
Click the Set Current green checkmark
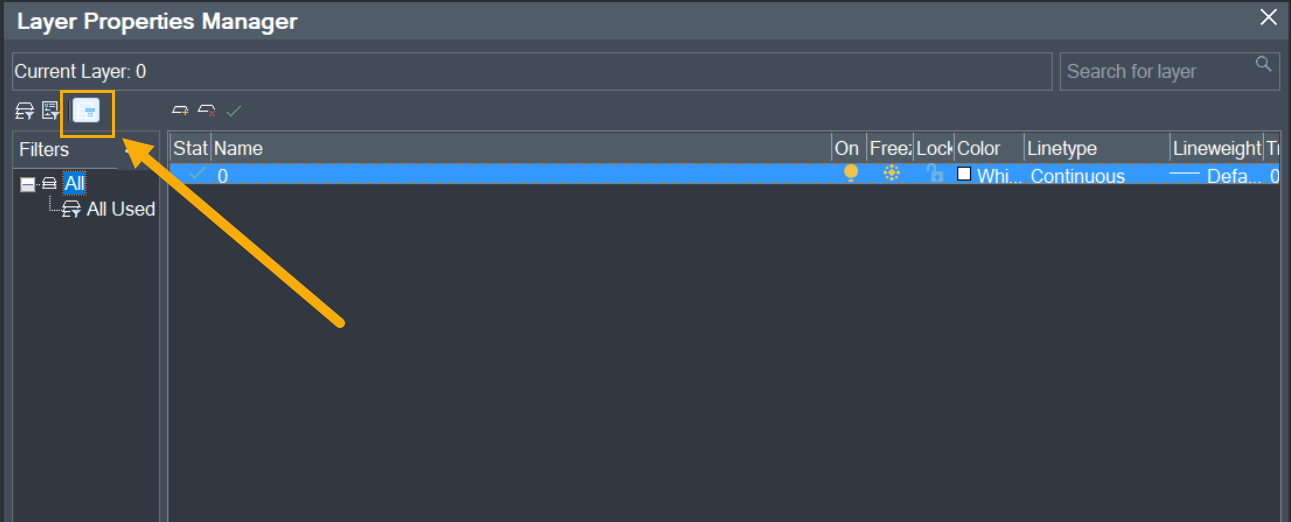coord(234,110)
